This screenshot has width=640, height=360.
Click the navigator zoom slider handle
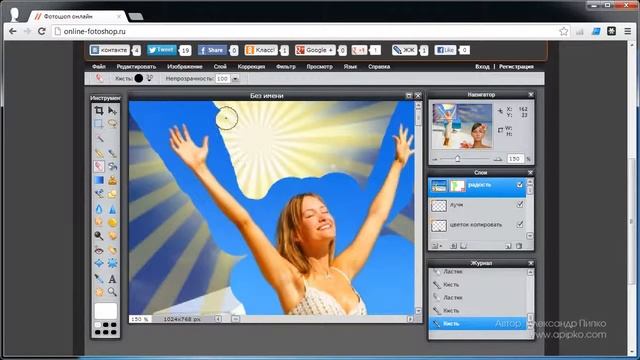pos(458,158)
